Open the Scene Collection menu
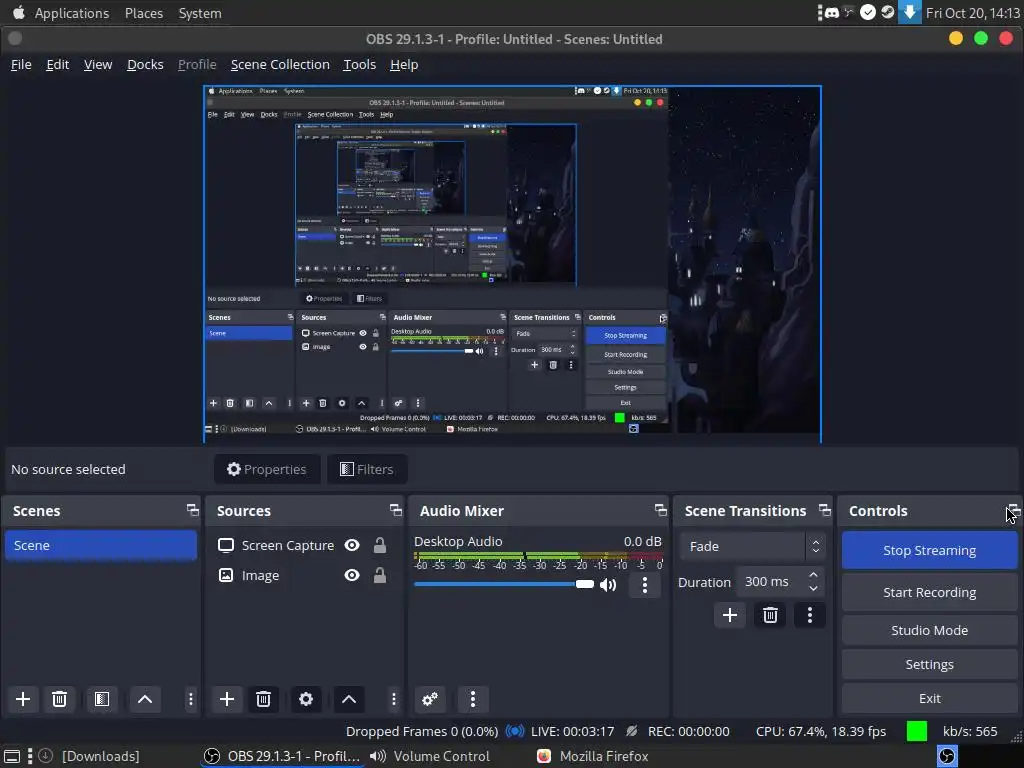 coord(280,65)
